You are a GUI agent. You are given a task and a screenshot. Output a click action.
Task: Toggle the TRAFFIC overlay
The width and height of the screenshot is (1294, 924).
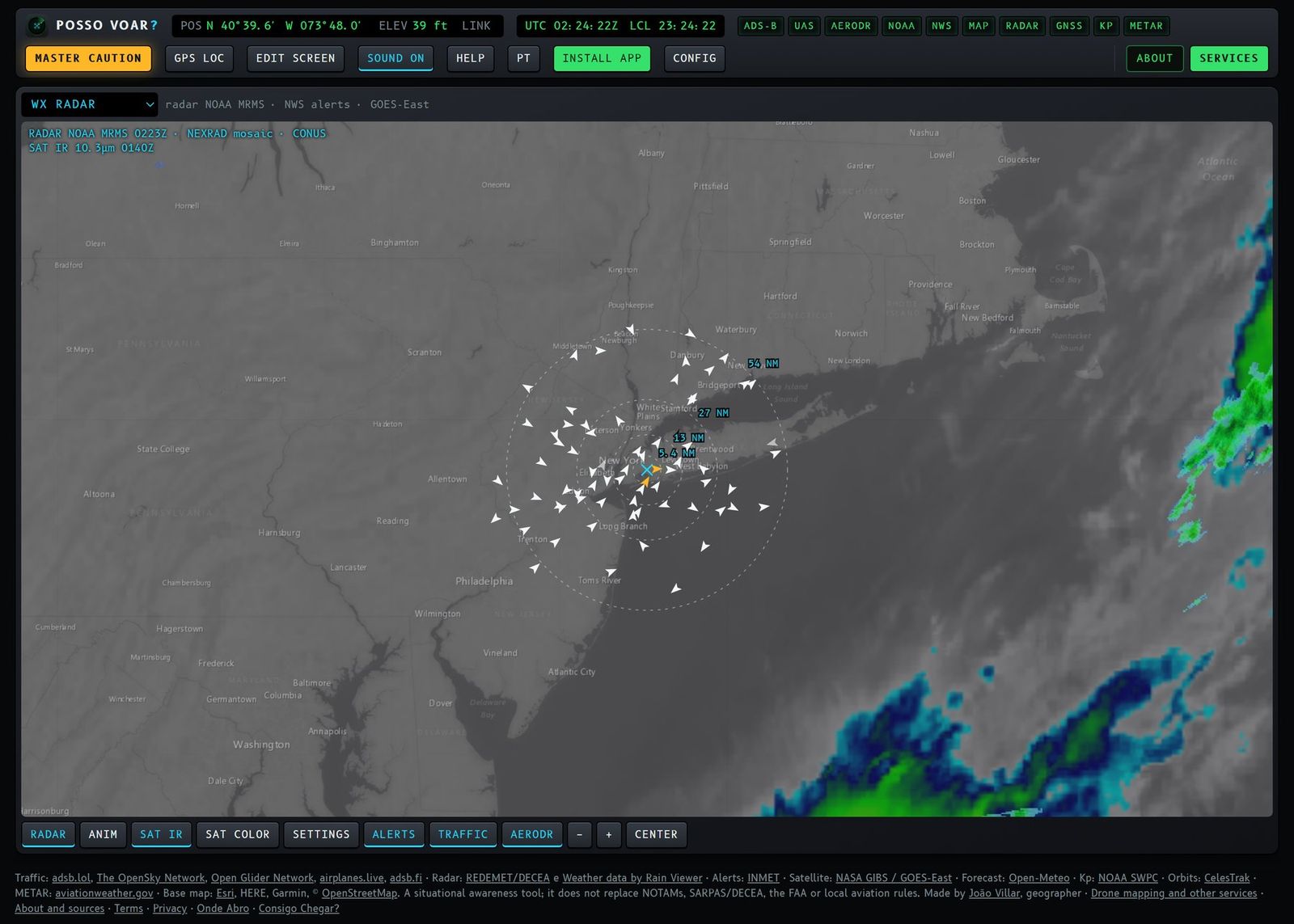click(x=463, y=834)
